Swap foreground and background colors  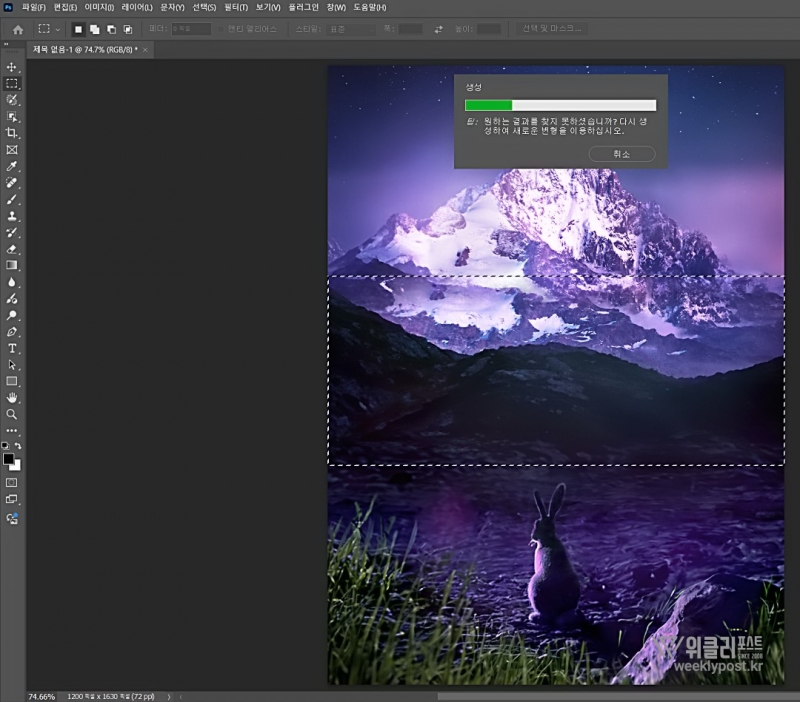coord(18,446)
